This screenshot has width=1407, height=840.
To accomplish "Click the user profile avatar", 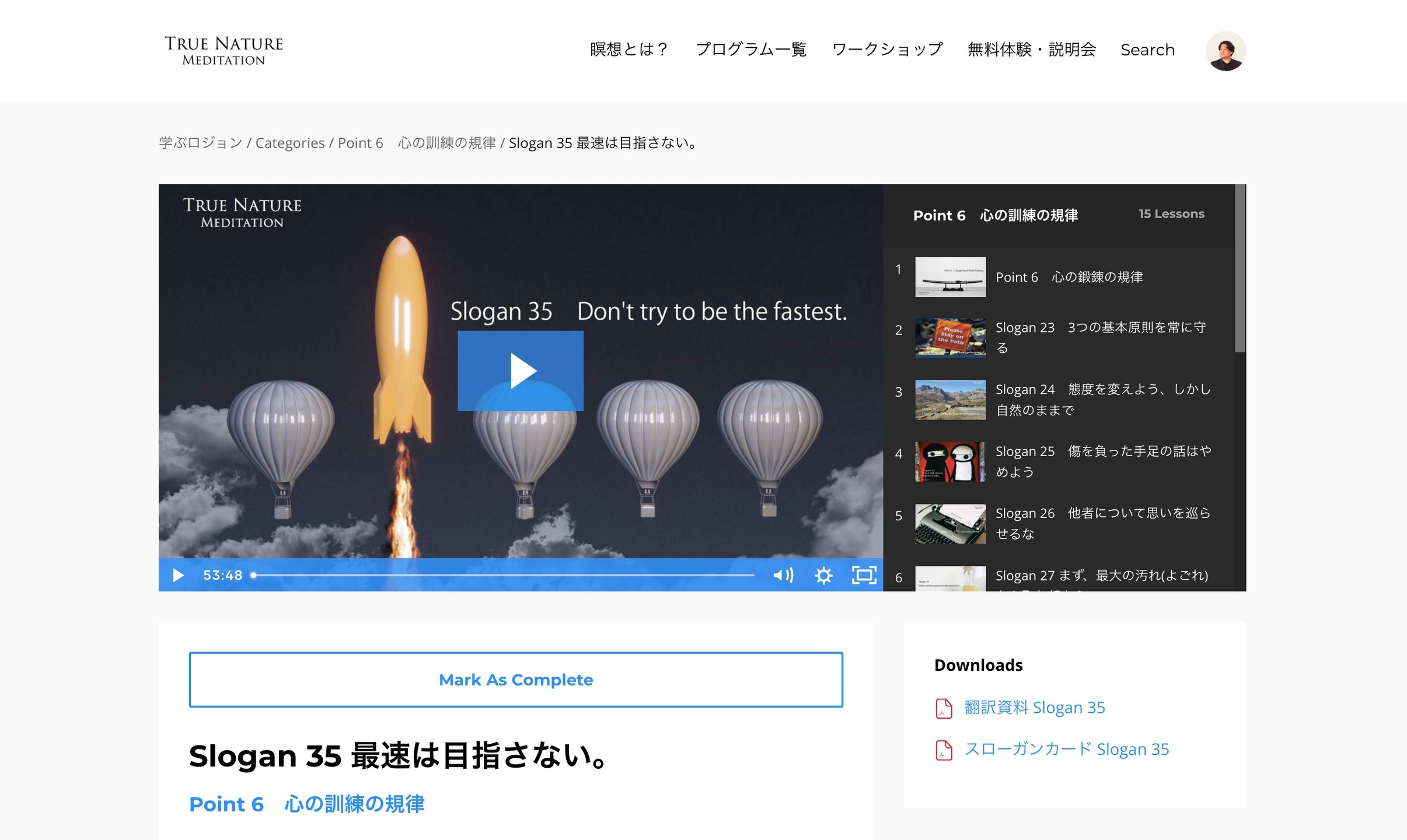I will [x=1226, y=51].
